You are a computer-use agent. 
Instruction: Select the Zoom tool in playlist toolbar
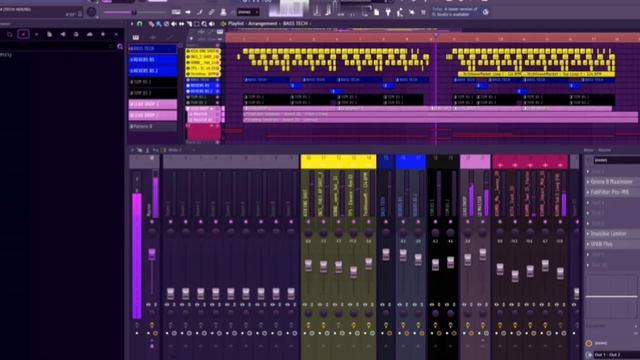[x=204, y=24]
